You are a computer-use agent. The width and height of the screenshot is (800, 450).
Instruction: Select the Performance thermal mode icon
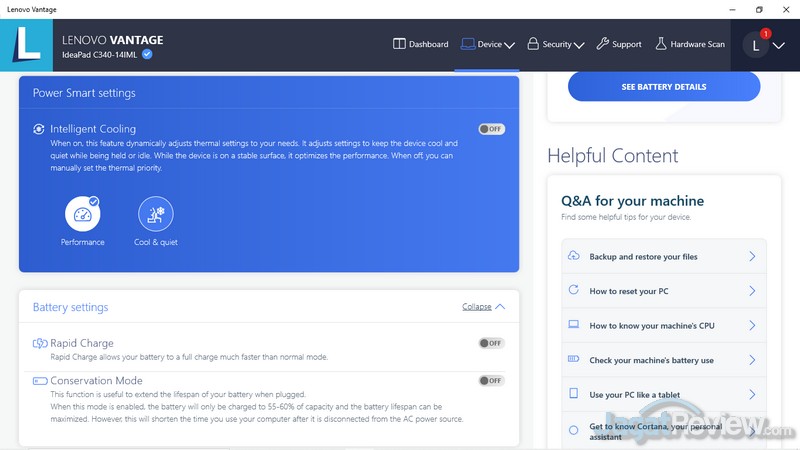pyautogui.click(x=83, y=213)
